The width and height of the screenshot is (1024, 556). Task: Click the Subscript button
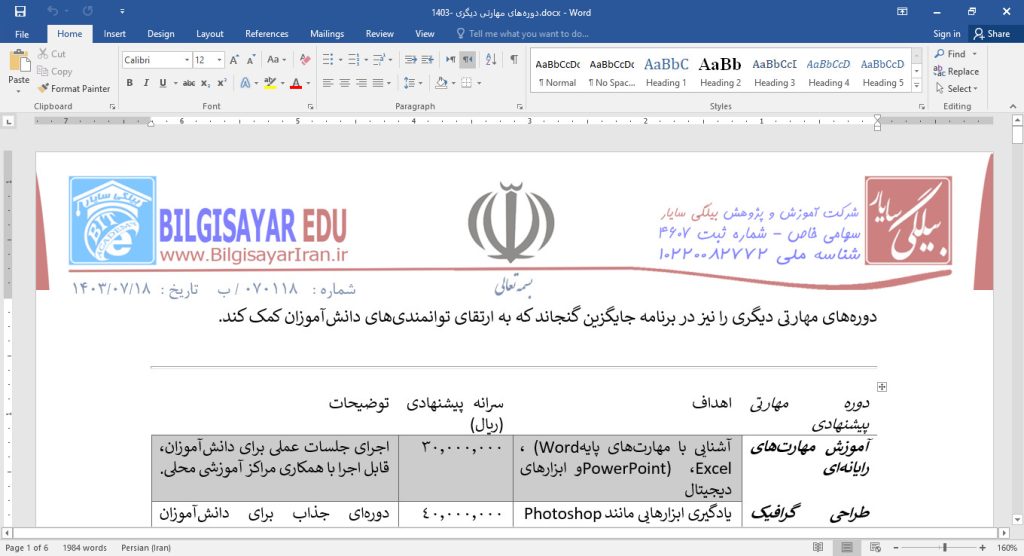coord(205,83)
